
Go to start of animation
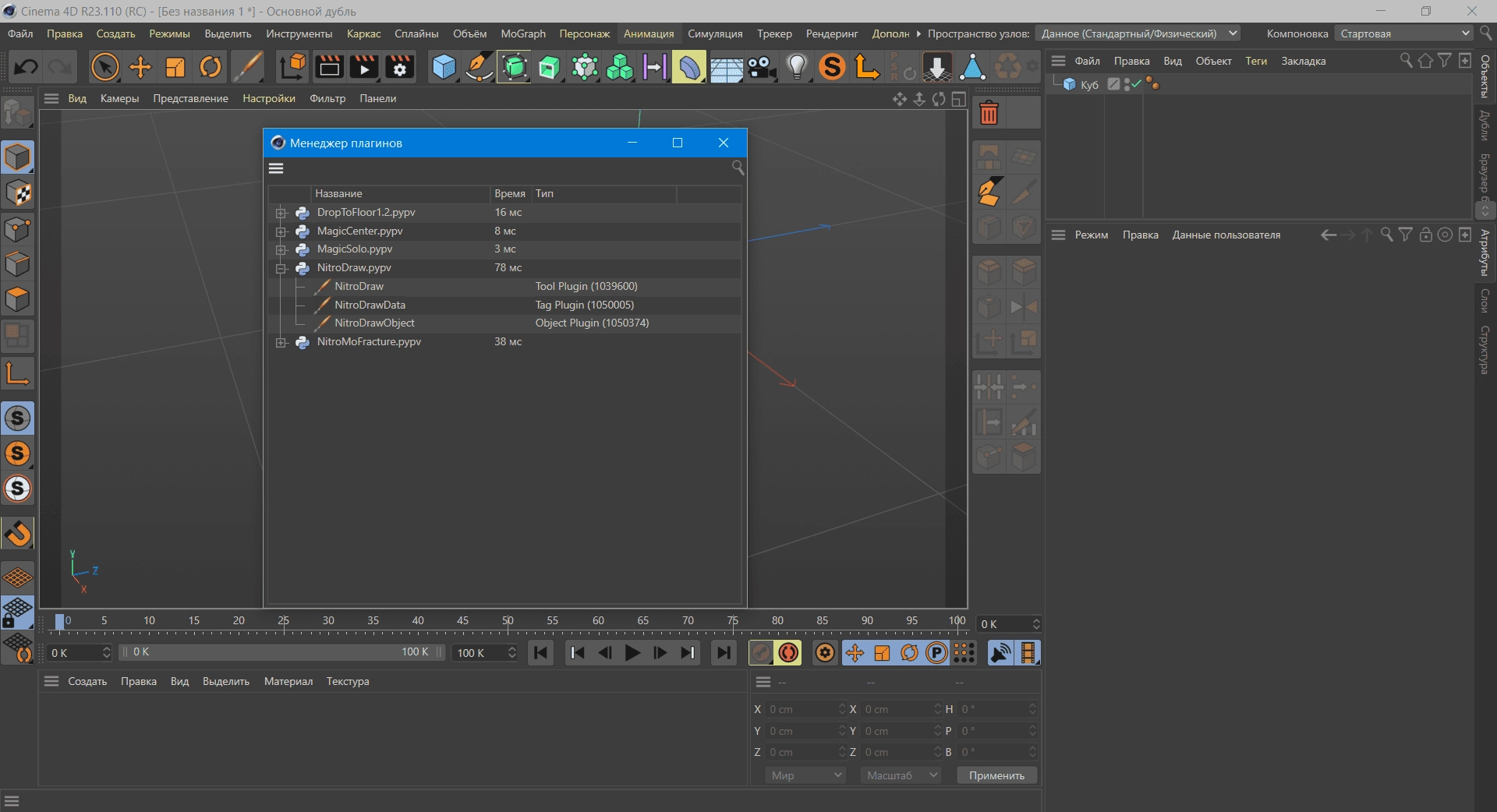click(x=540, y=653)
